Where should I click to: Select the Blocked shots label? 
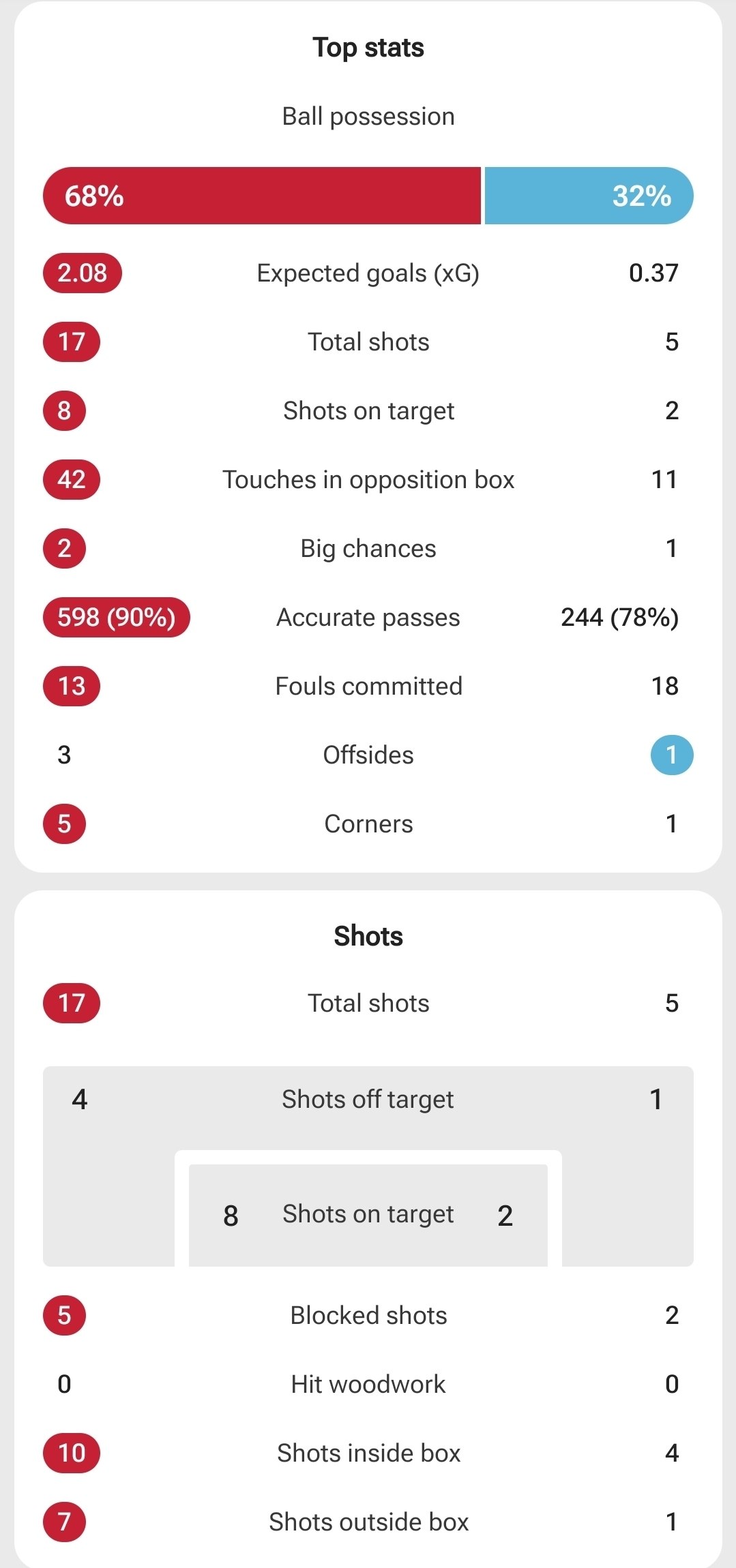click(368, 1316)
